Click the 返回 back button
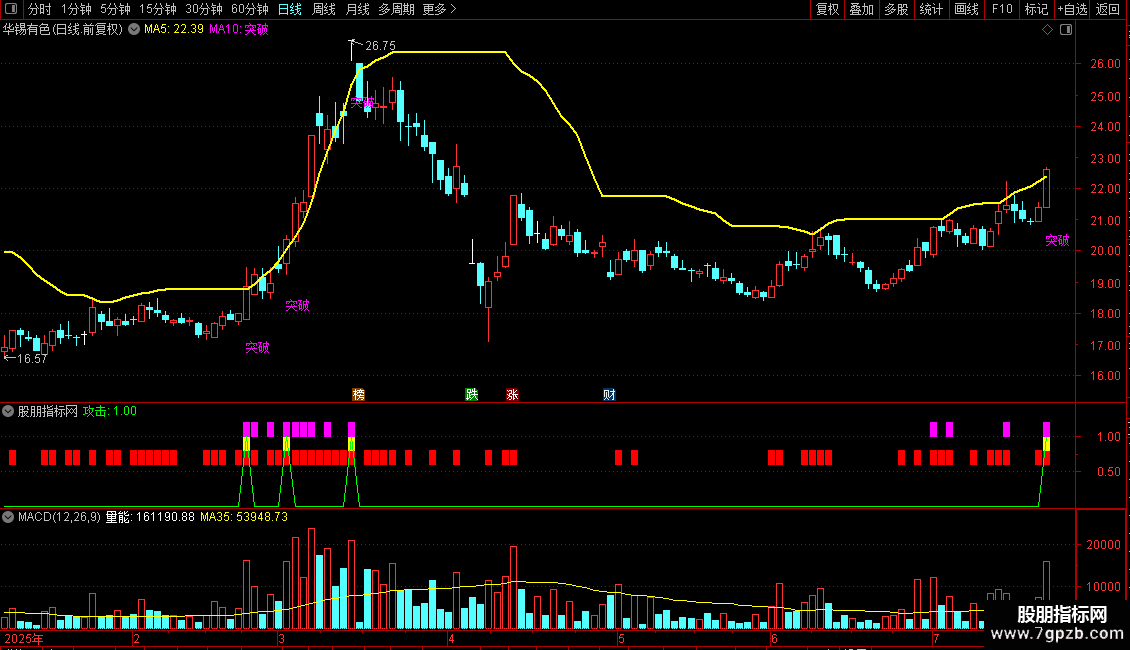1130x650 pixels. tap(1108, 9)
